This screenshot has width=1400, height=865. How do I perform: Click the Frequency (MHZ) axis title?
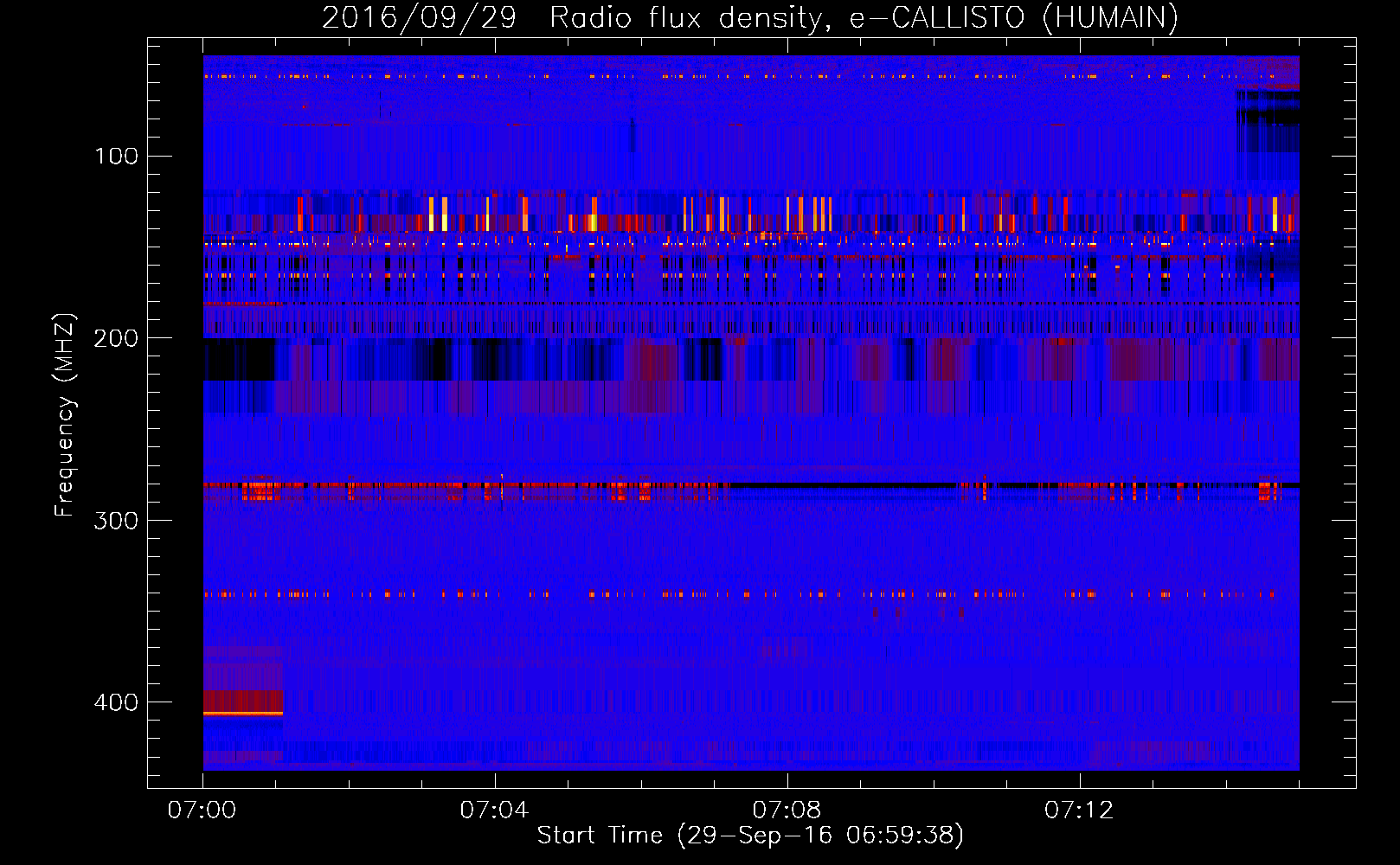pyautogui.click(x=66, y=414)
